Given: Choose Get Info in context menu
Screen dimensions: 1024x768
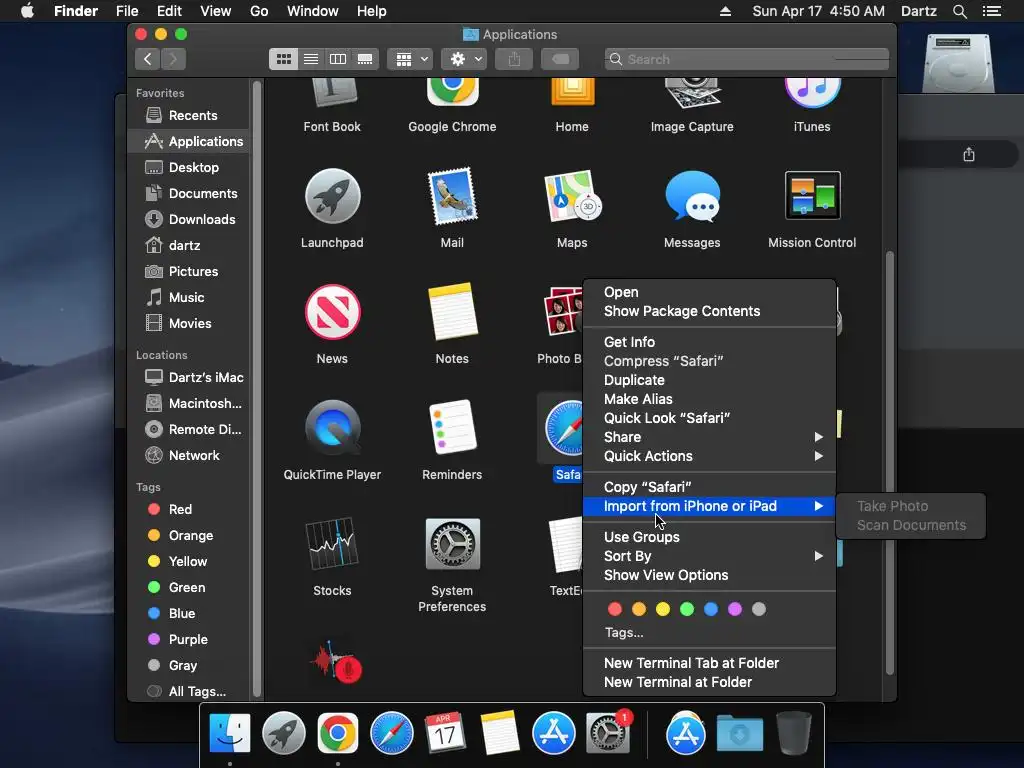Looking at the screenshot, I should tap(709, 342).
